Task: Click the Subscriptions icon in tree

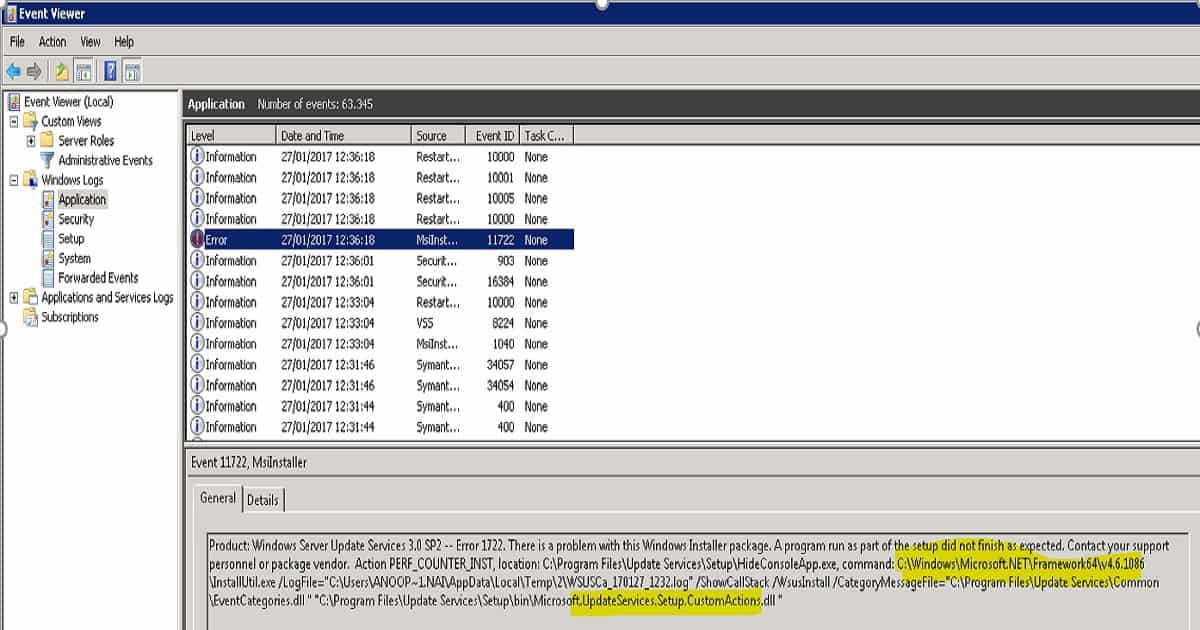Action: (x=32, y=317)
